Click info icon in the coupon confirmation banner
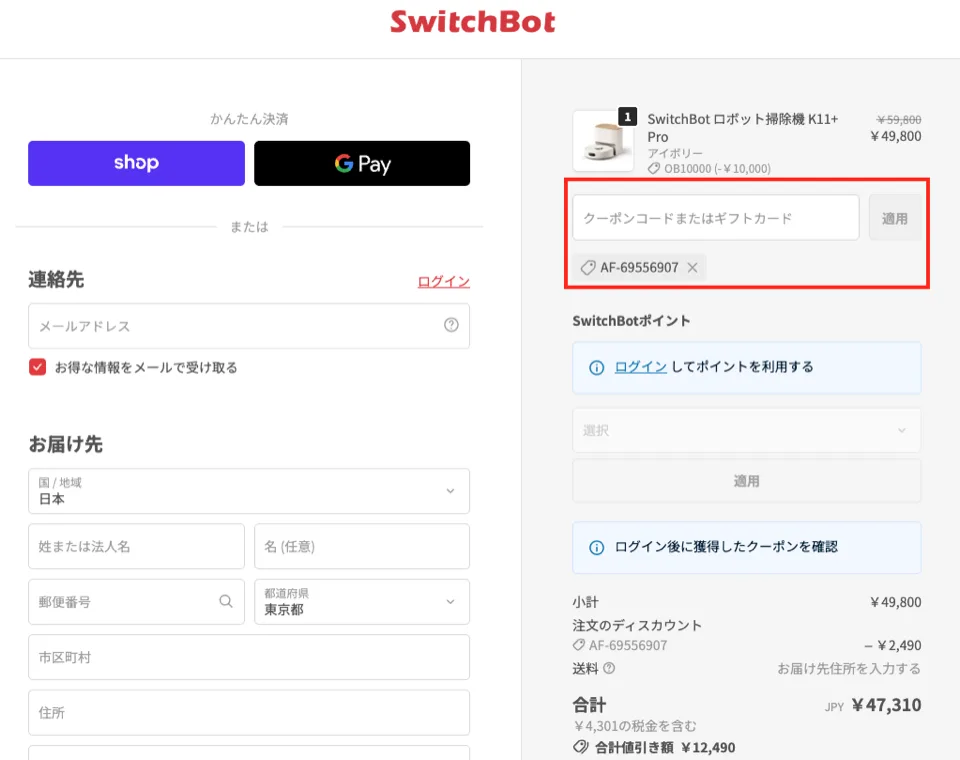 click(x=596, y=547)
